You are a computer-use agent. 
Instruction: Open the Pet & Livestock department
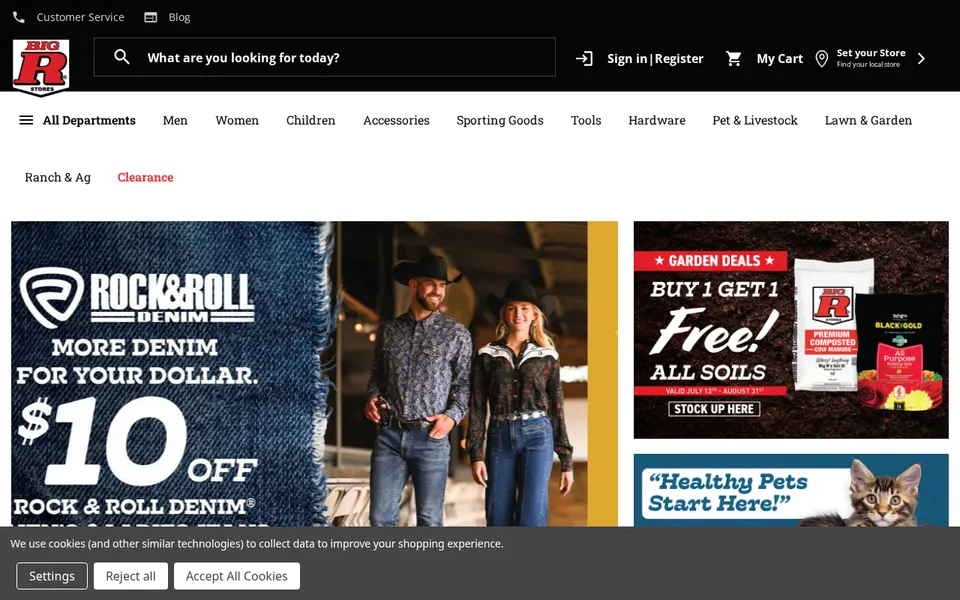[x=755, y=120]
